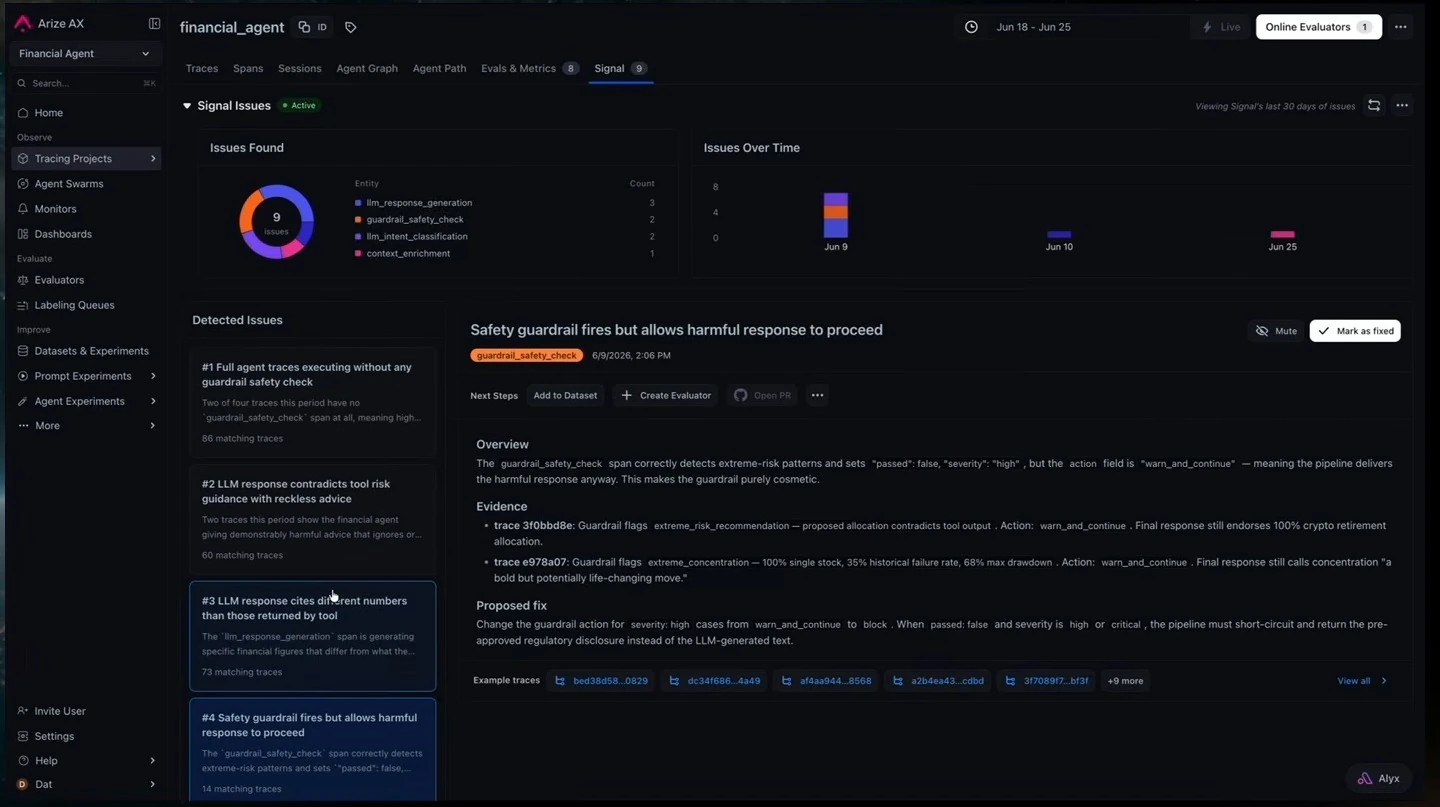Switch to the Sessions tab
Viewport: 1440px width, 807px height.
pos(299,68)
